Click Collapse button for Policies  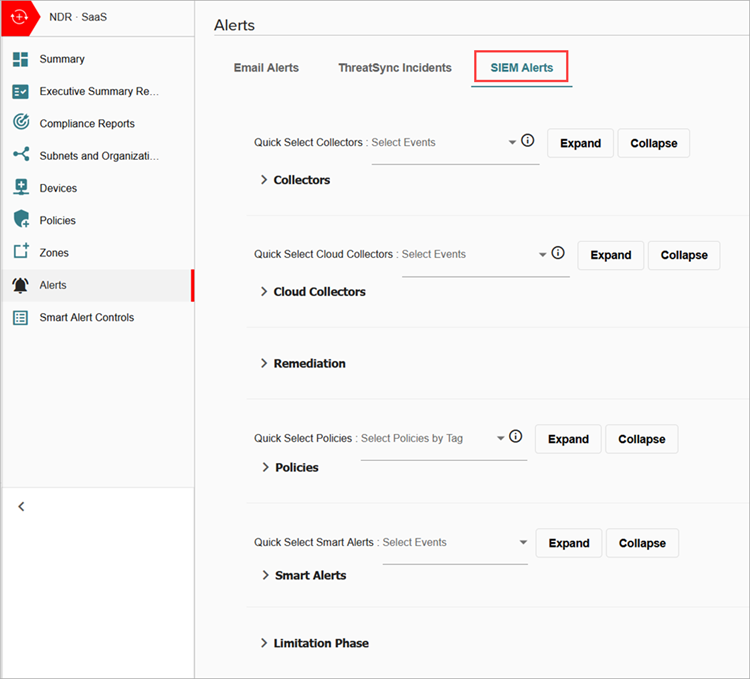[x=641, y=439]
